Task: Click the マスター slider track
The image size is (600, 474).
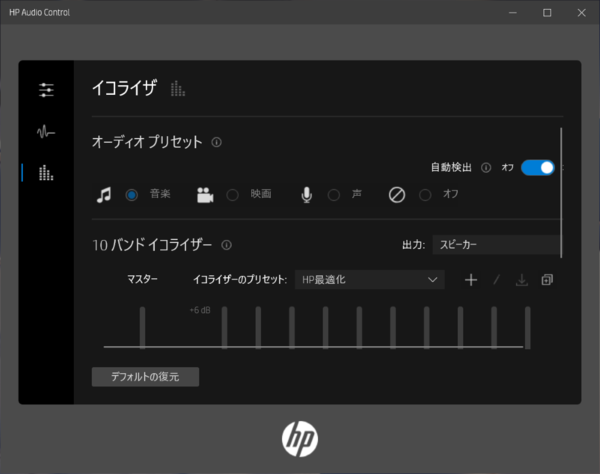Action: (x=142, y=327)
